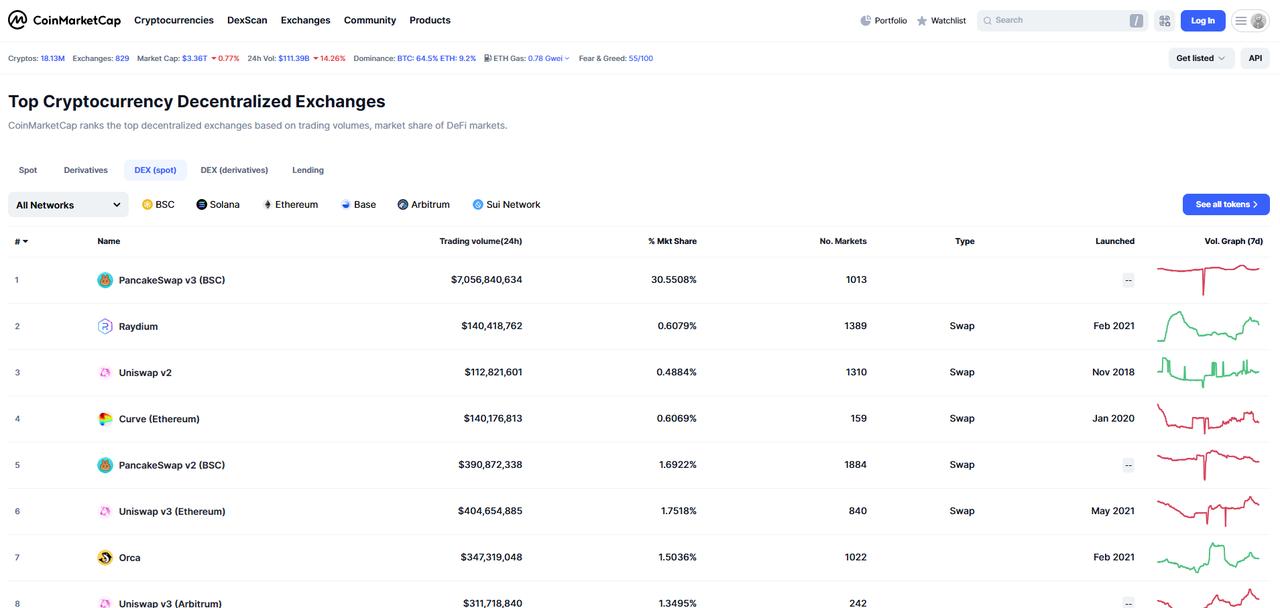Click the API button
1280x608 pixels.
click(1255, 58)
